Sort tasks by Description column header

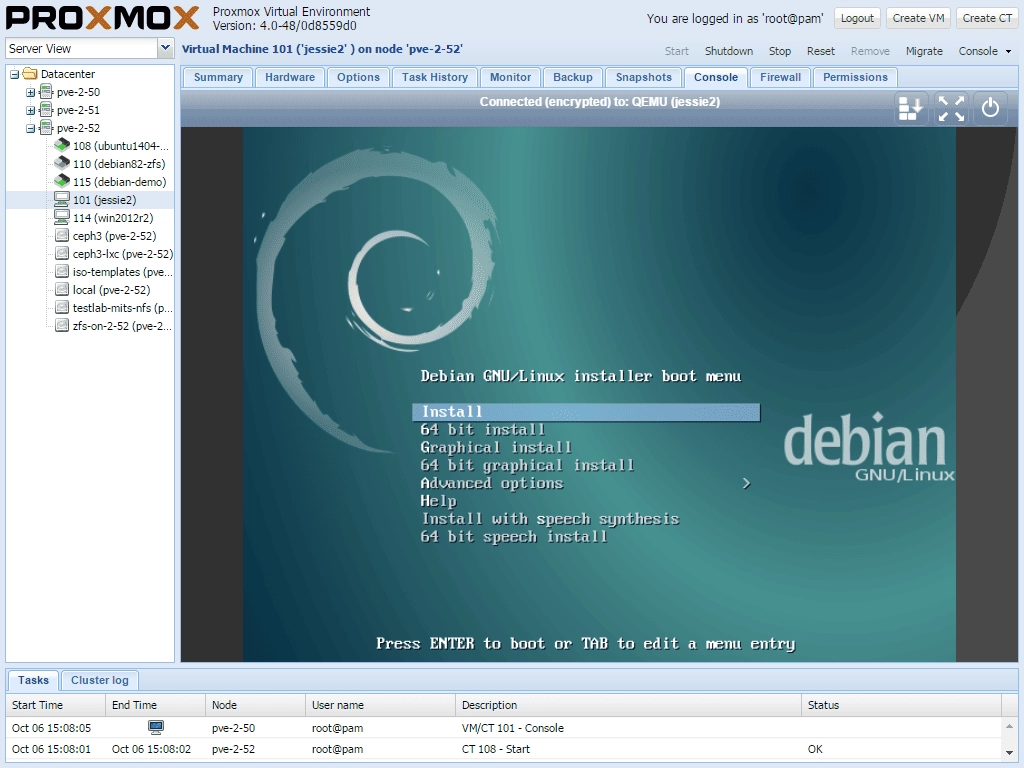[628, 705]
